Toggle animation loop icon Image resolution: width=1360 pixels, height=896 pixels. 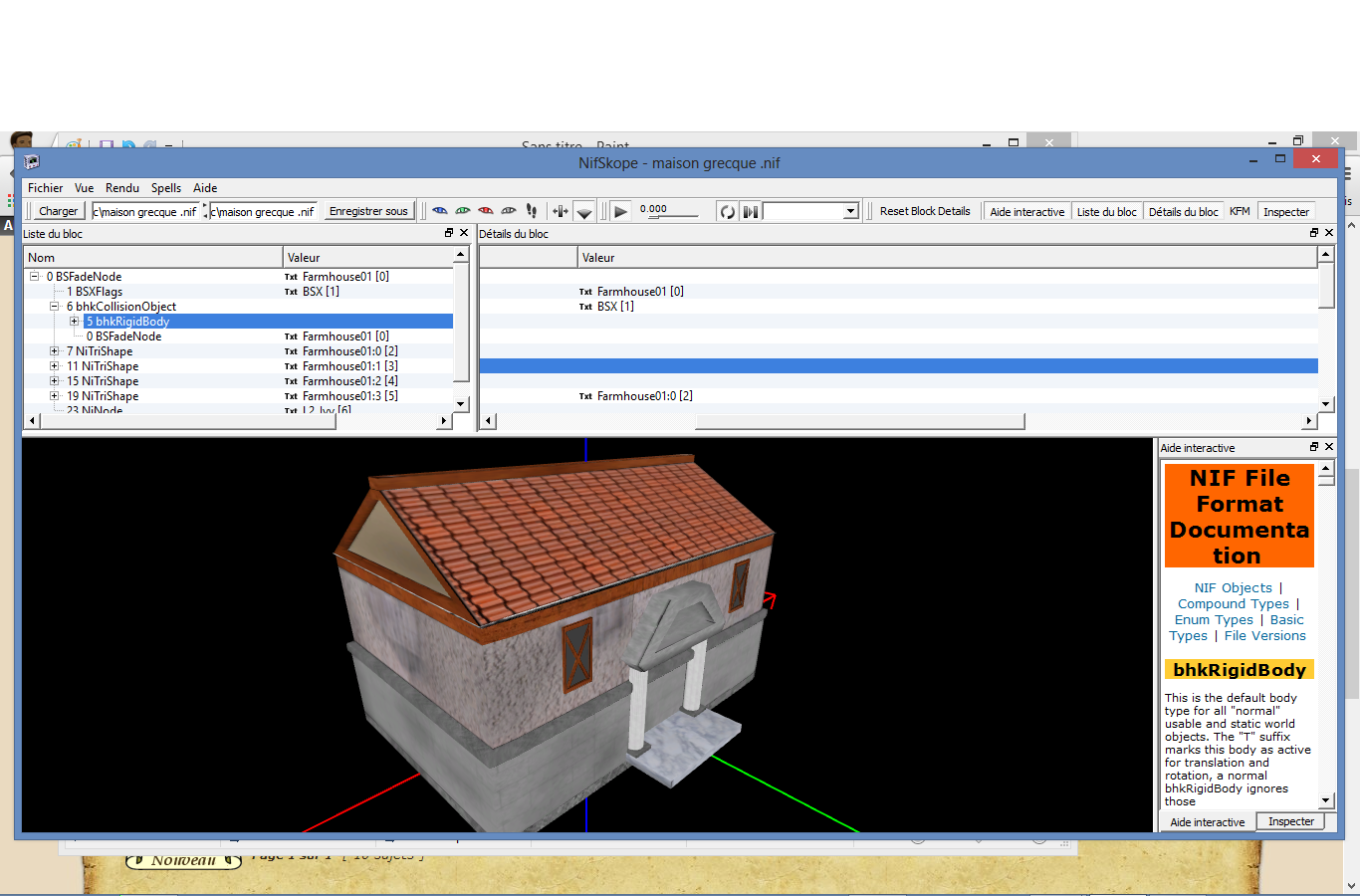point(728,211)
